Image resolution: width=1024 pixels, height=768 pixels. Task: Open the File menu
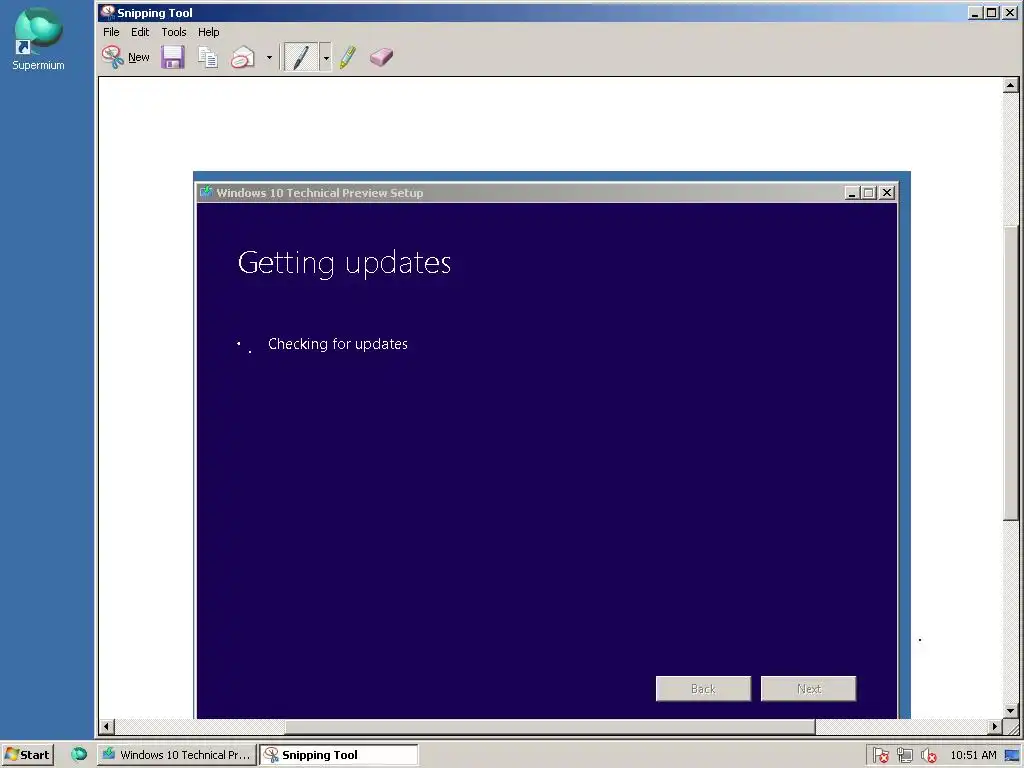[111, 32]
